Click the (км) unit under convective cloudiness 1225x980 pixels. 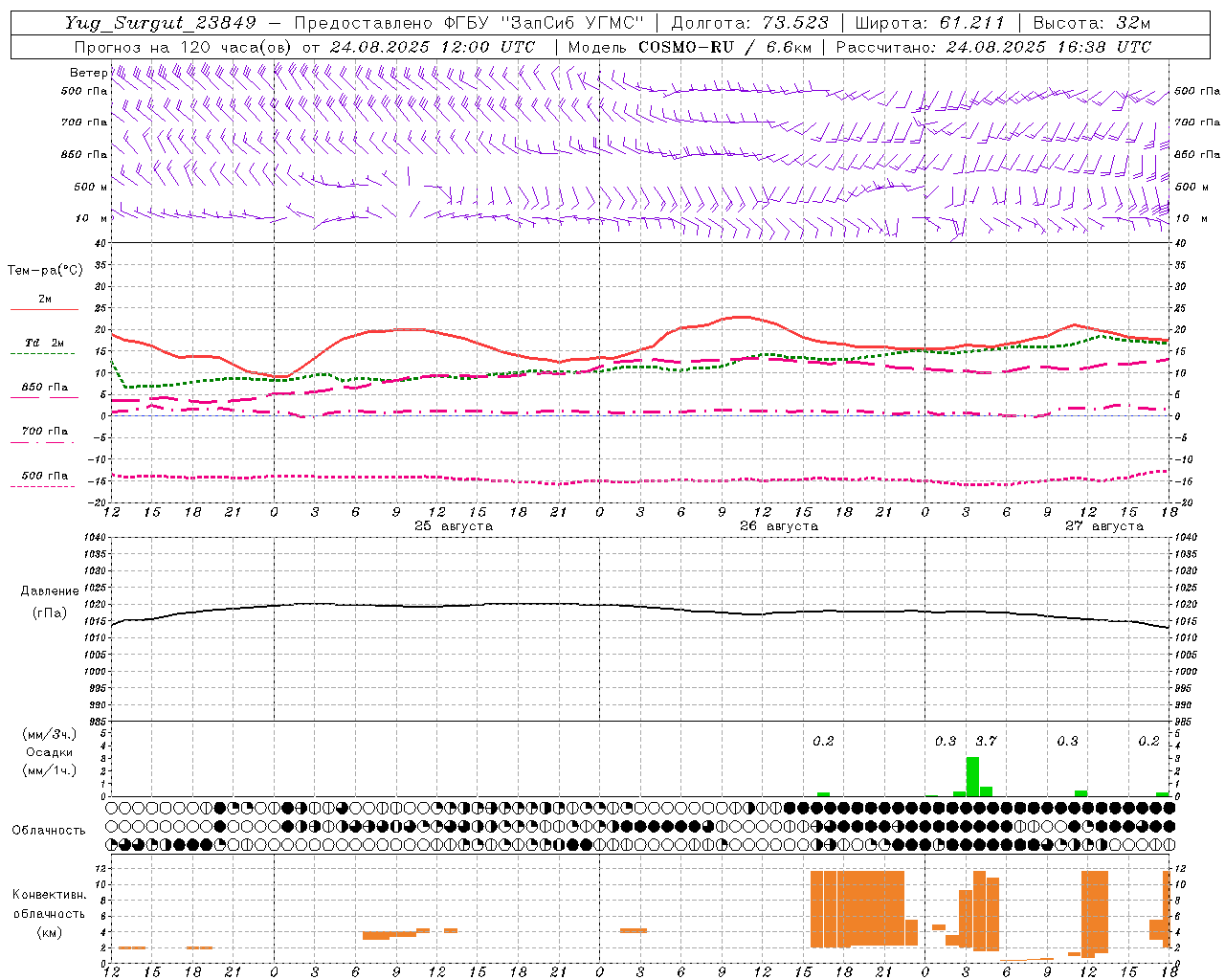[49, 932]
